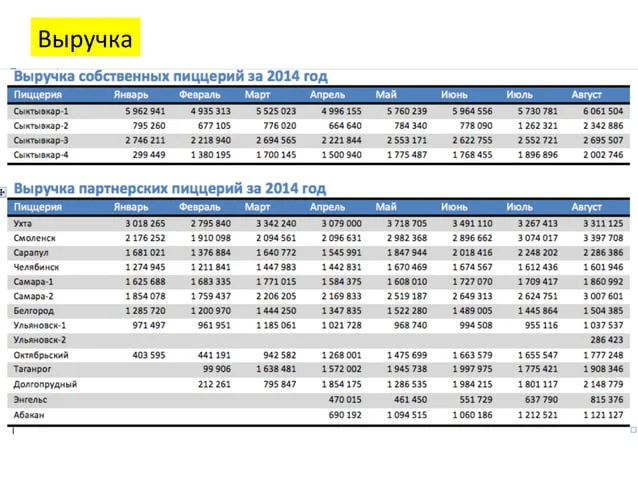Click cell value '286 423'
638x478 pixels.
pos(607,340)
